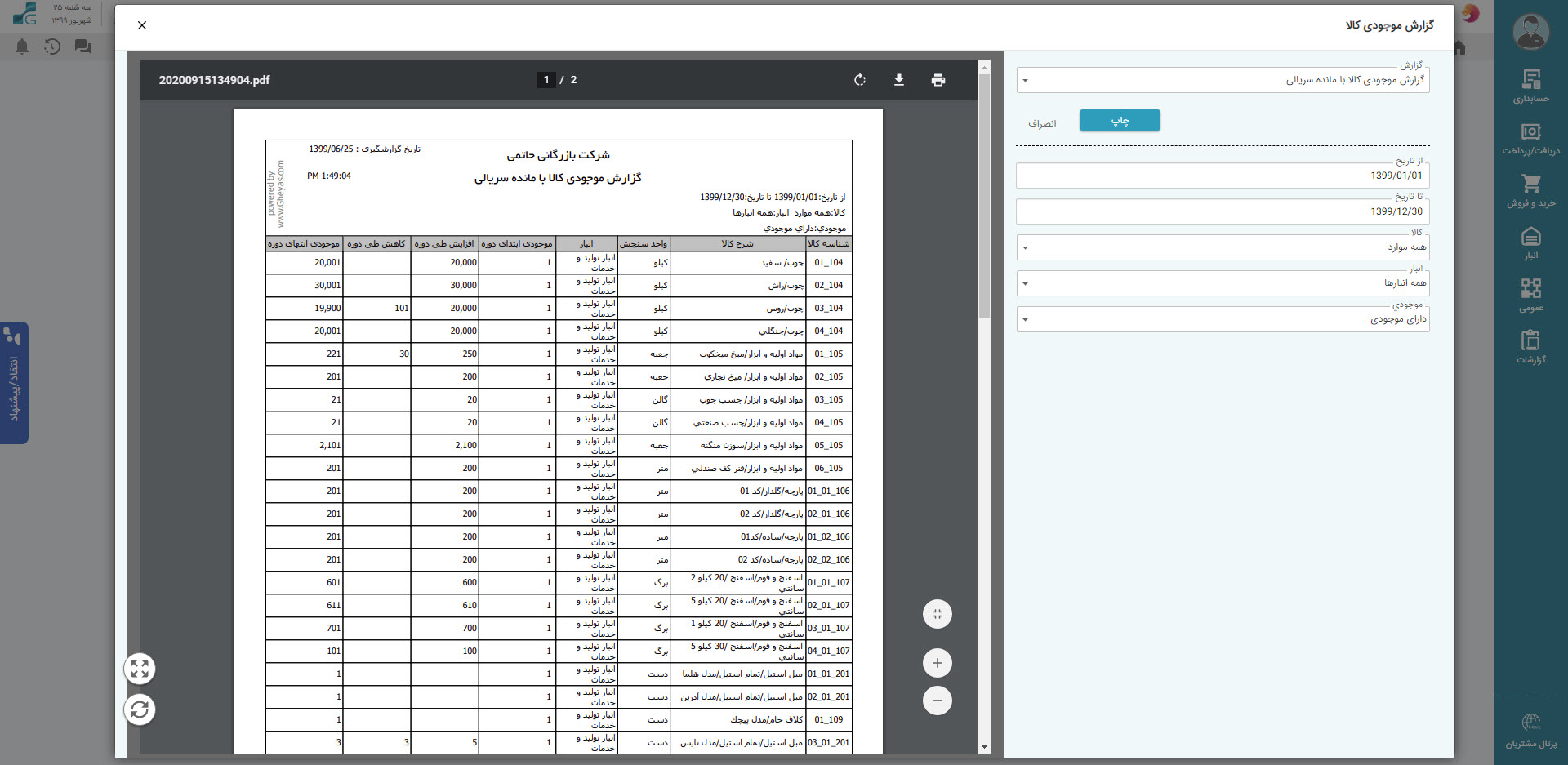Click the report time 'PM 1:49:04'

[x=329, y=176]
